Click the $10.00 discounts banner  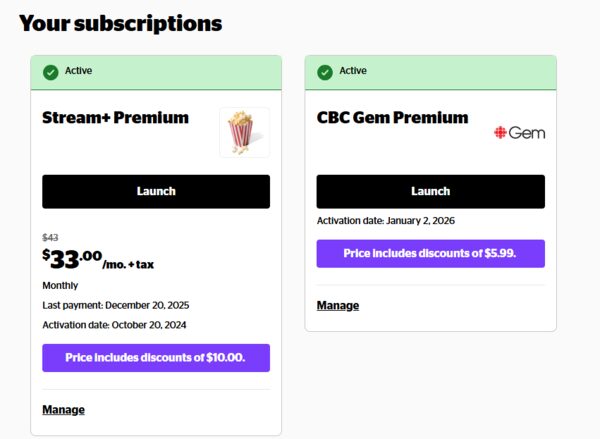155,357
